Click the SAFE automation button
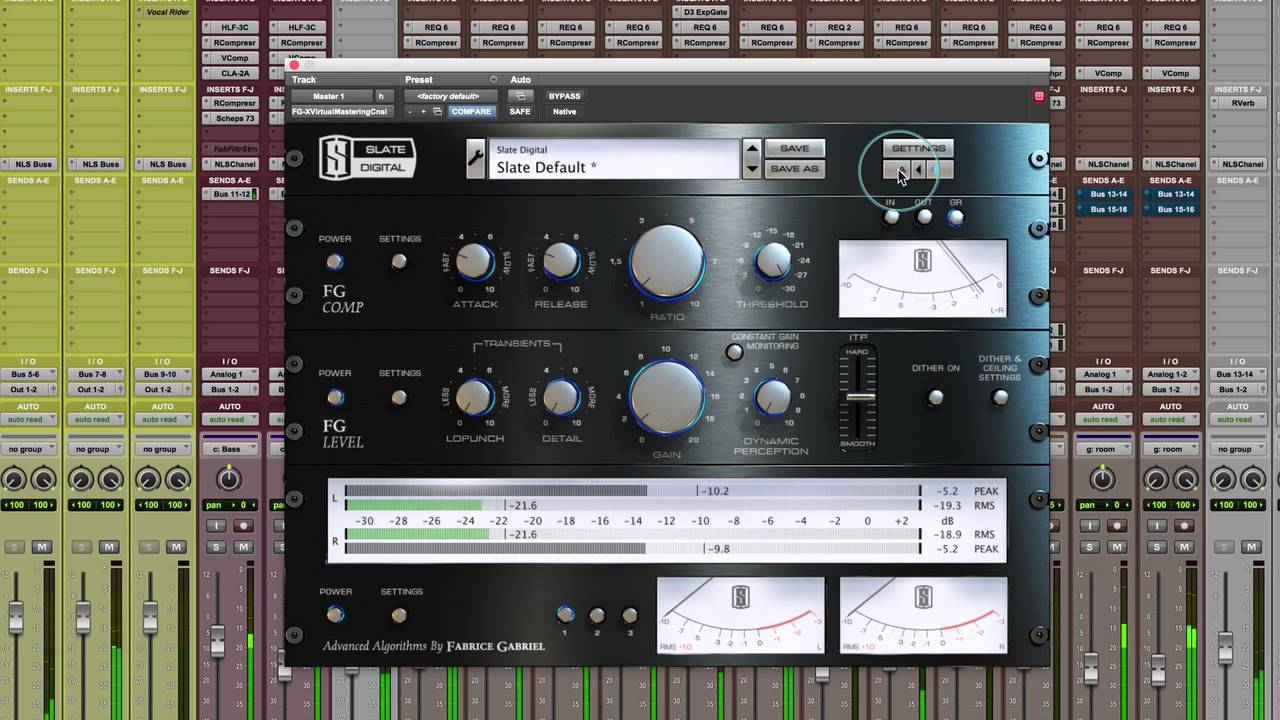The image size is (1280, 720). tap(520, 112)
